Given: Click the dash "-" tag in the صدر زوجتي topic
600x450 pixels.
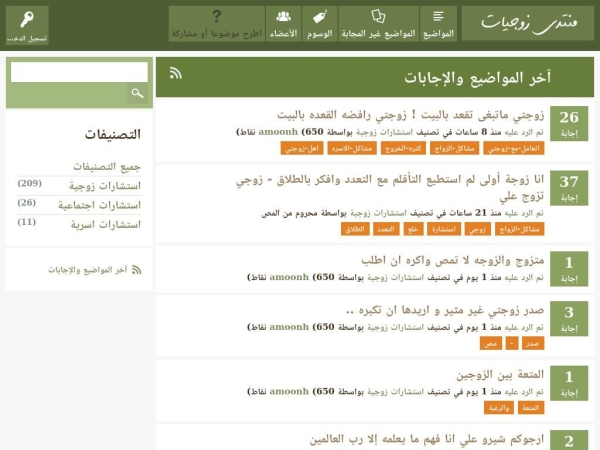Looking at the screenshot, I should tap(512, 343).
